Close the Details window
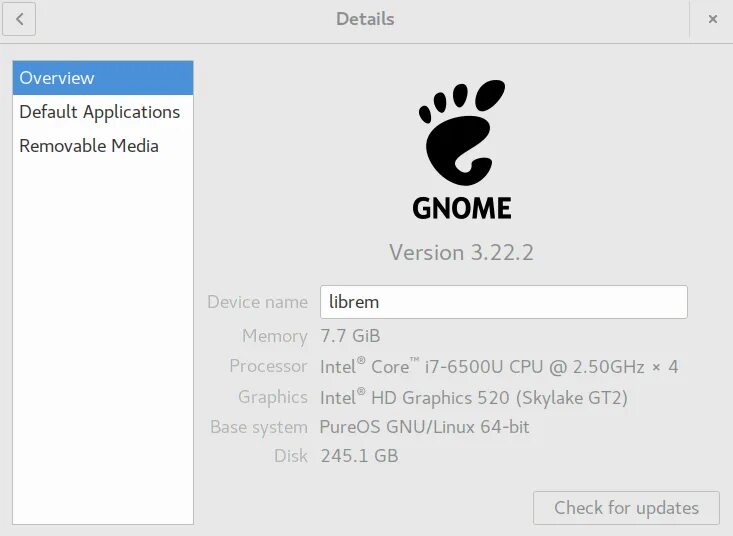 (712, 19)
